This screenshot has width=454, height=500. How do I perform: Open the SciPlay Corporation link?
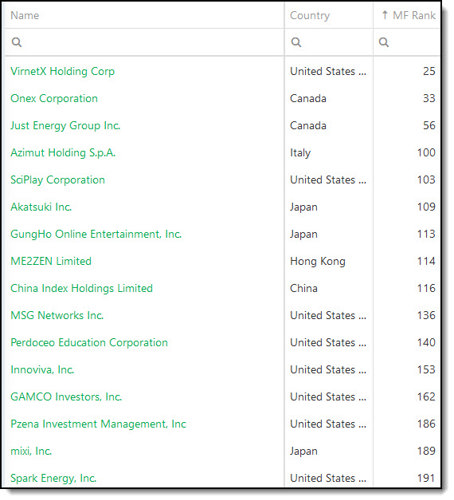click(x=58, y=180)
